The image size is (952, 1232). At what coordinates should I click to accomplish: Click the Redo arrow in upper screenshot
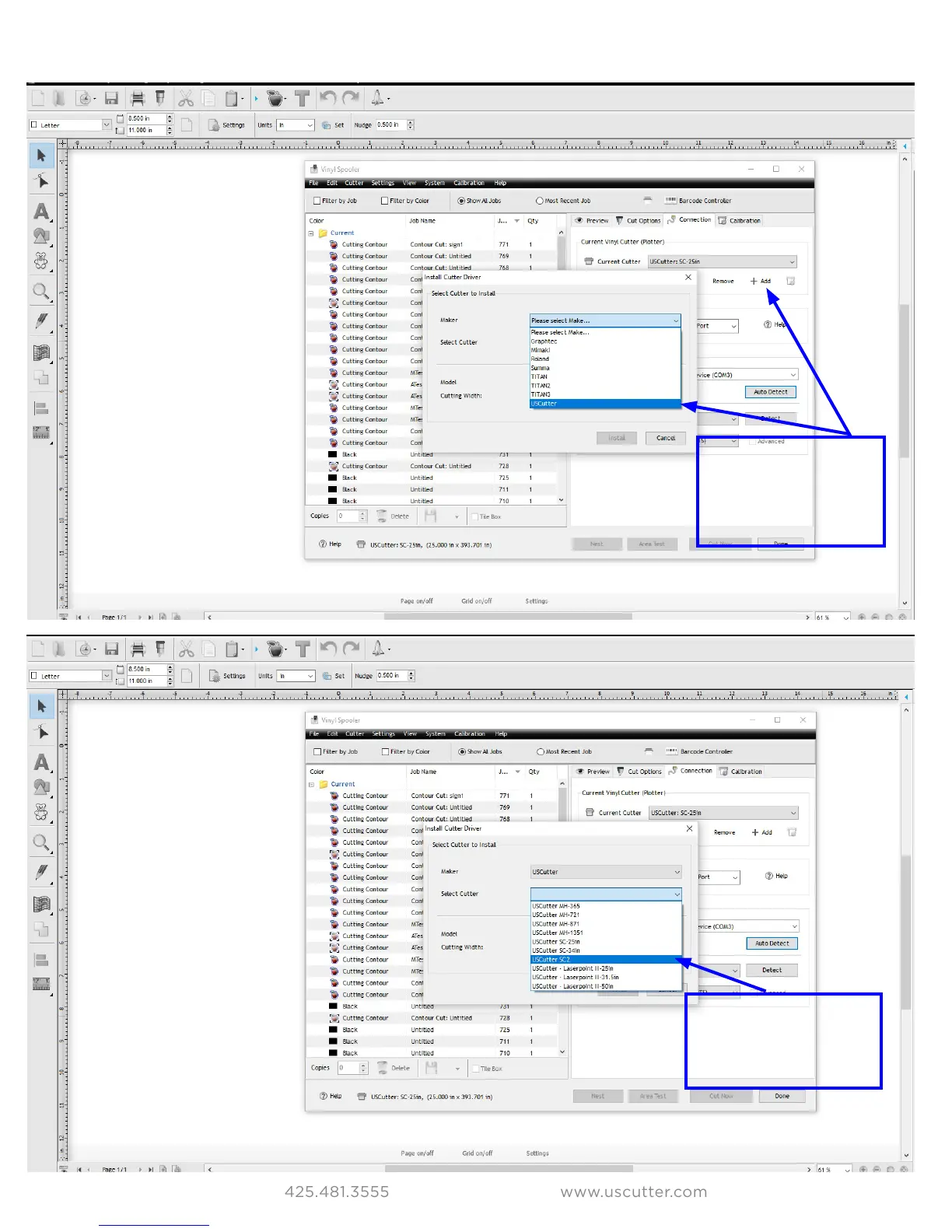(352, 98)
